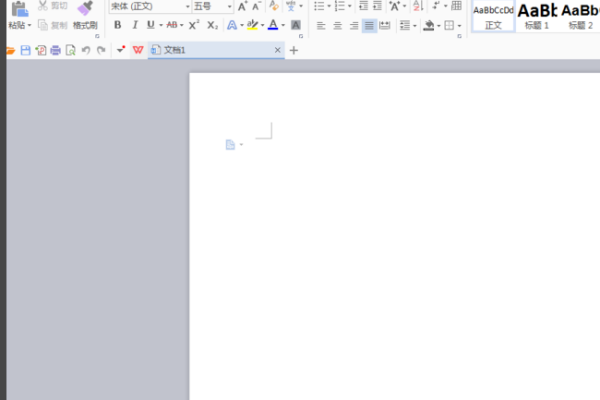This screenshot has height=400, width=600.
Task: Toggle Underline formatting
Action: 151,25
